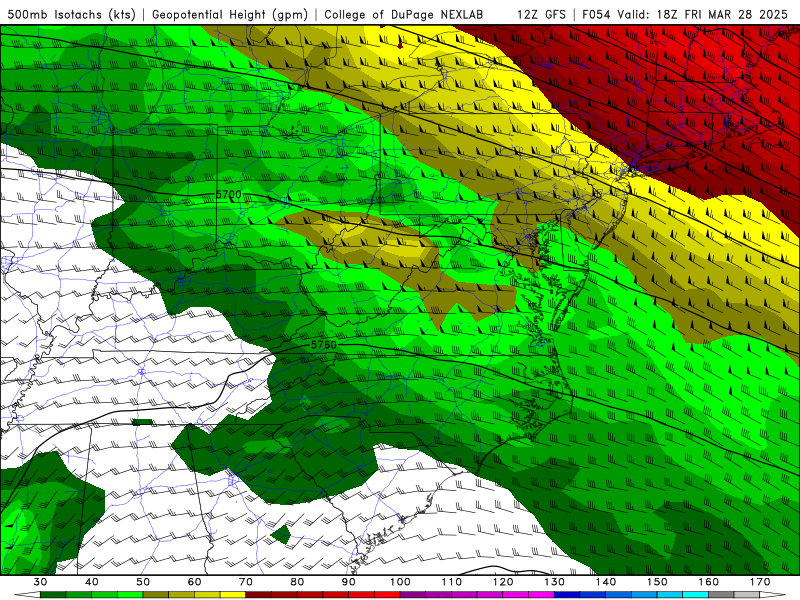The height and width of the screenshot is (600, 800).
Task: Pick the darkest green swatch at 30 knots
Action: (x=53, y=595)
